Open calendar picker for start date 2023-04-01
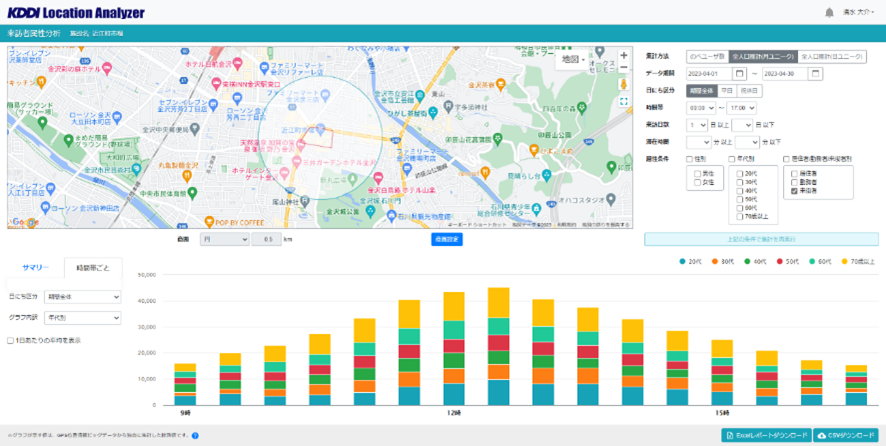886x446 pixels. (x=739, y=73)
